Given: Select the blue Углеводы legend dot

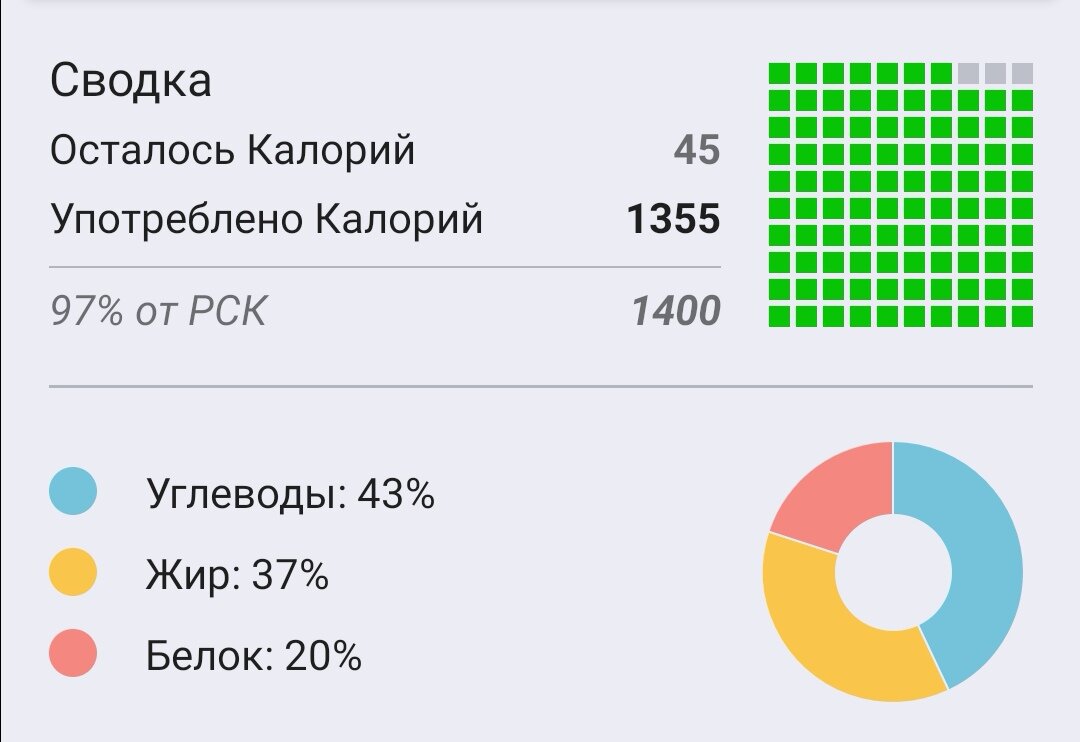Looking at the screenshot, I should pyautogui.click(x=71, y=491).
